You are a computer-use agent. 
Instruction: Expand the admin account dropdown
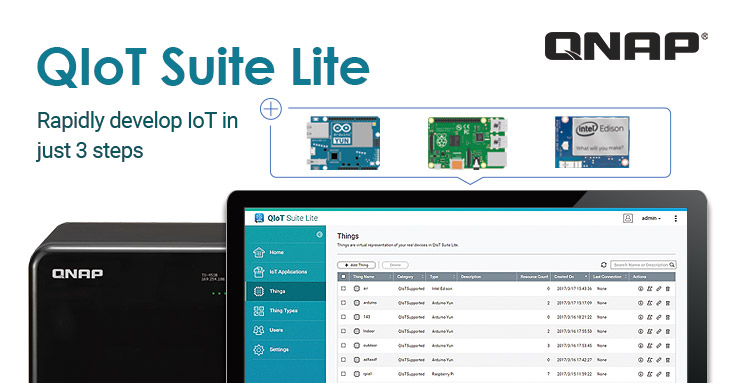tap(651, 218)
